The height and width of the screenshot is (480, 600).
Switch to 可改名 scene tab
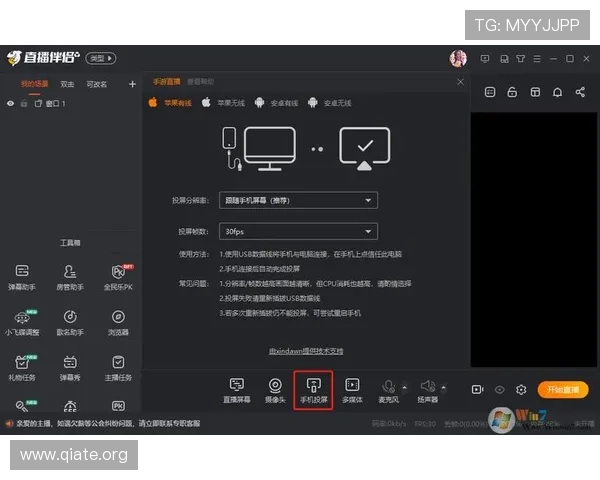click(x=96, y=84)
